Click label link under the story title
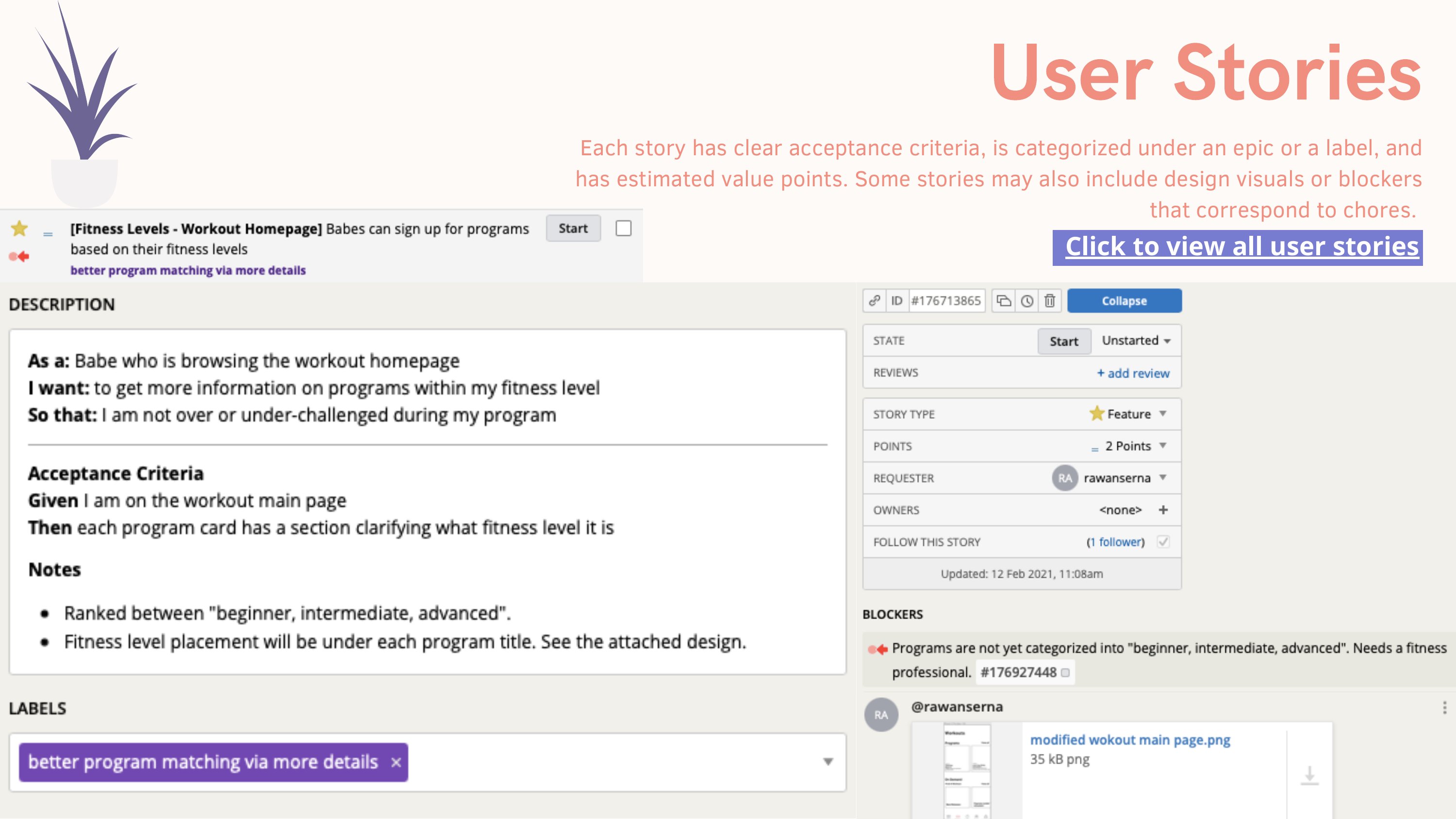The height and width of the screenshot is (819, 1456). pos(188,270)
